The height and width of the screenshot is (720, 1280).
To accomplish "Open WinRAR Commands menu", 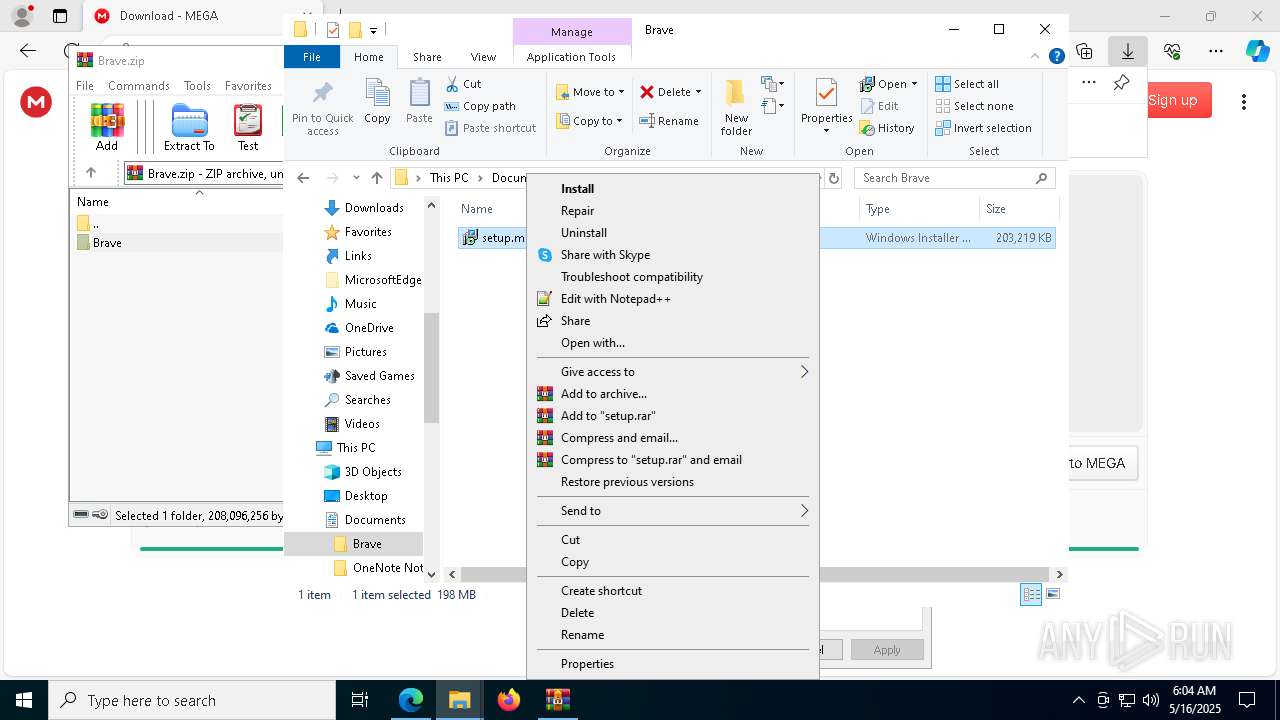I will 138,85.
